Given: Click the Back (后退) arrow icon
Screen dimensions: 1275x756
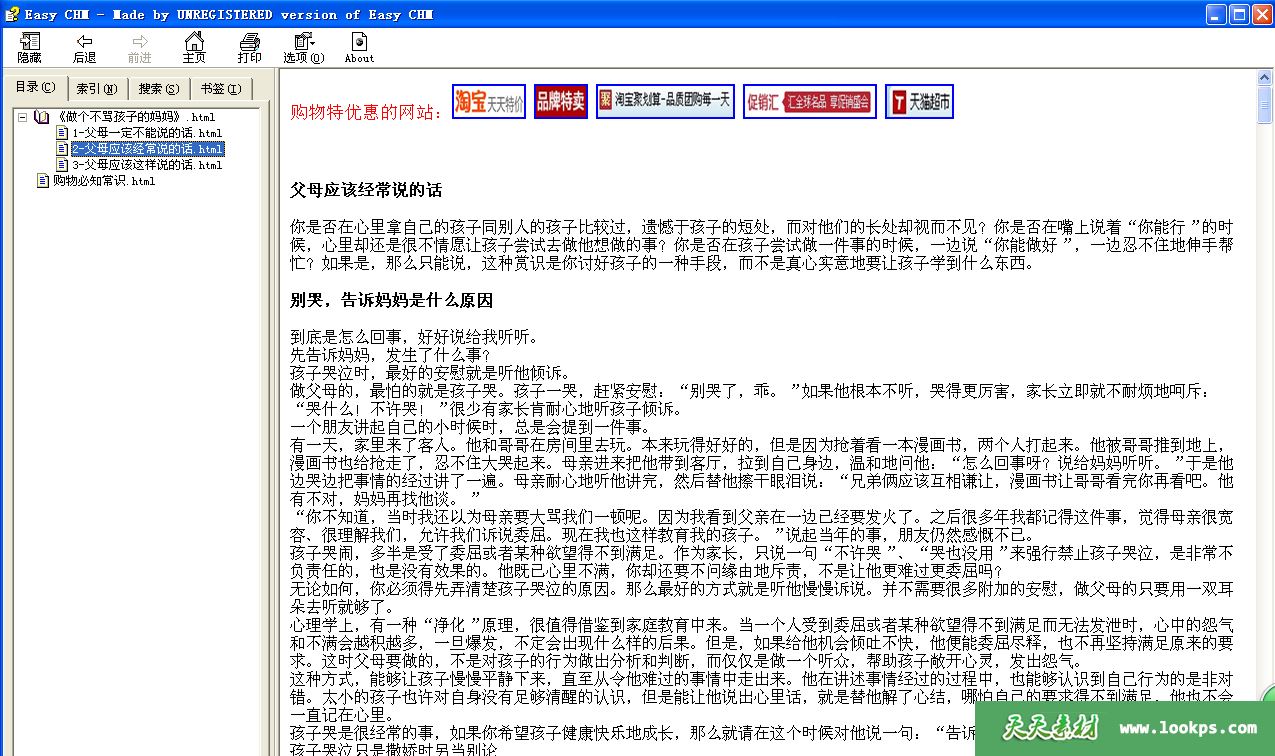Looking at the screenshot, I should tap(85, 42).
